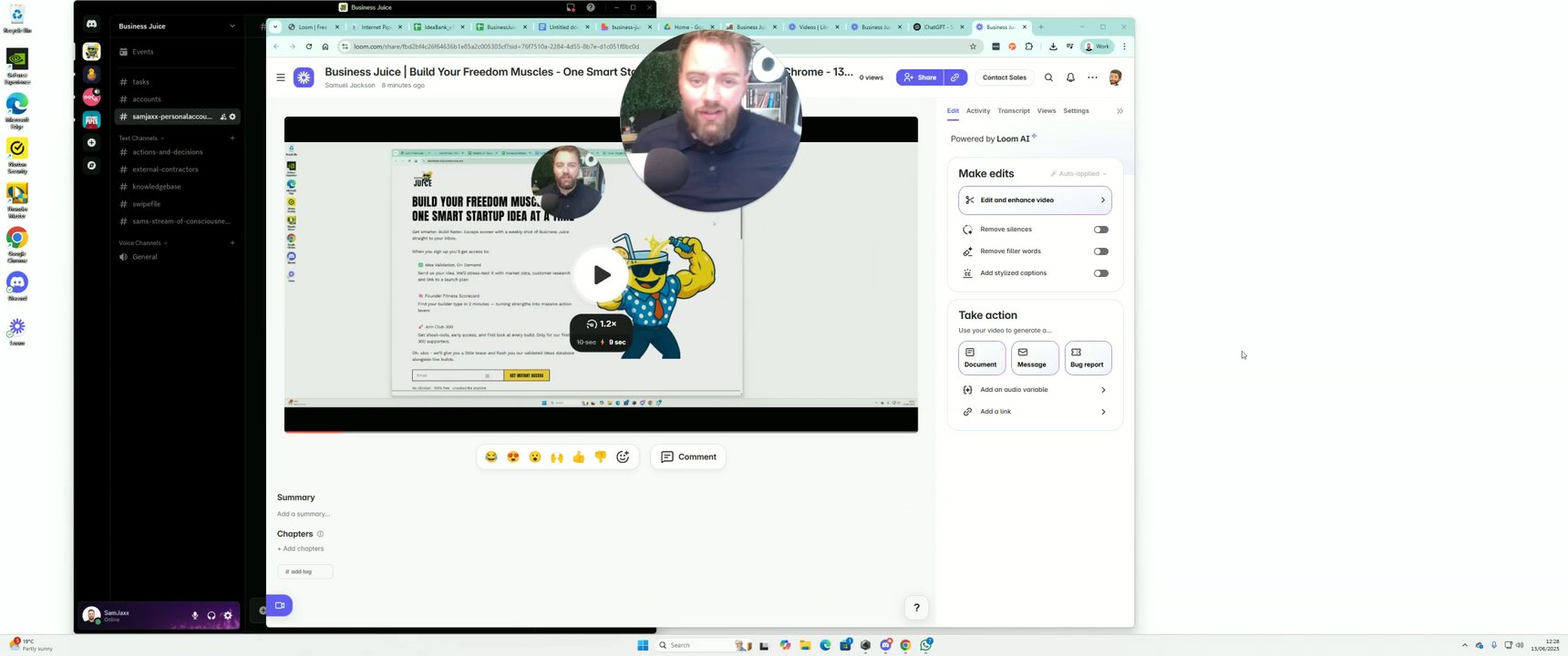Join General voice channel in Discord
The height and width of the screenshot is (656, 1568).
[176, 257]
